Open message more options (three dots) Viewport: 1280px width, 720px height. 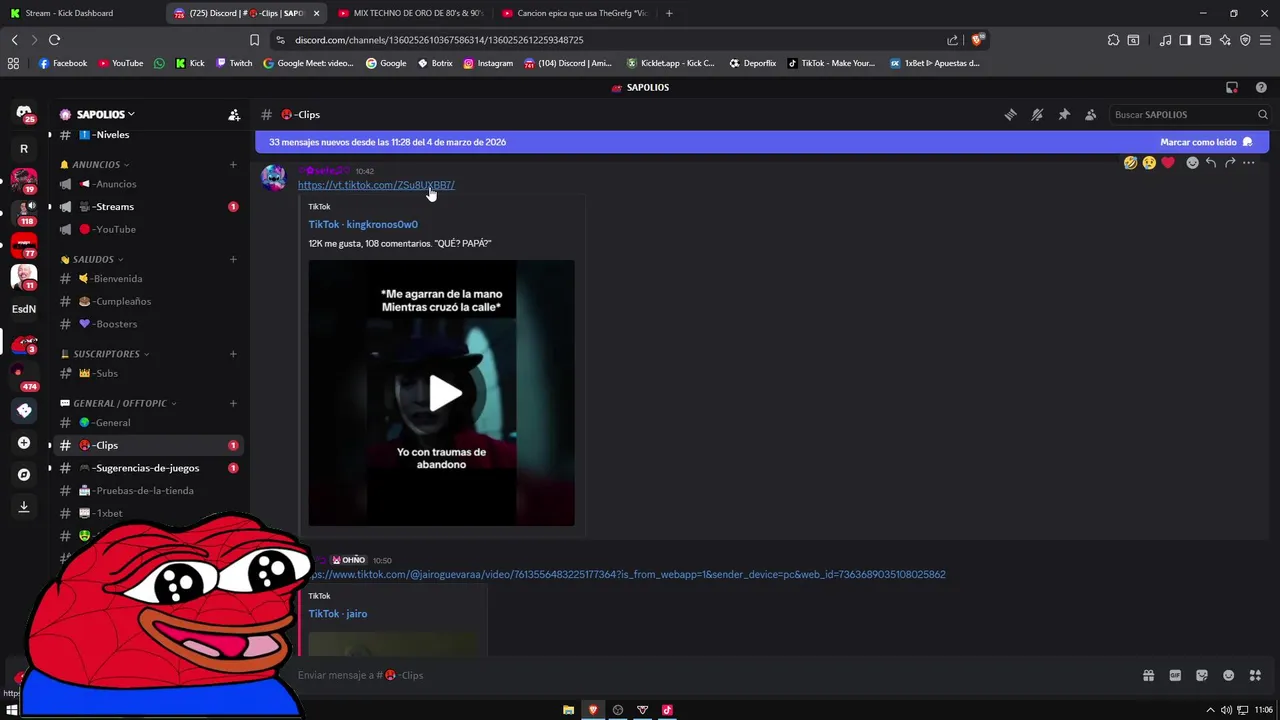pos(1249,163)
